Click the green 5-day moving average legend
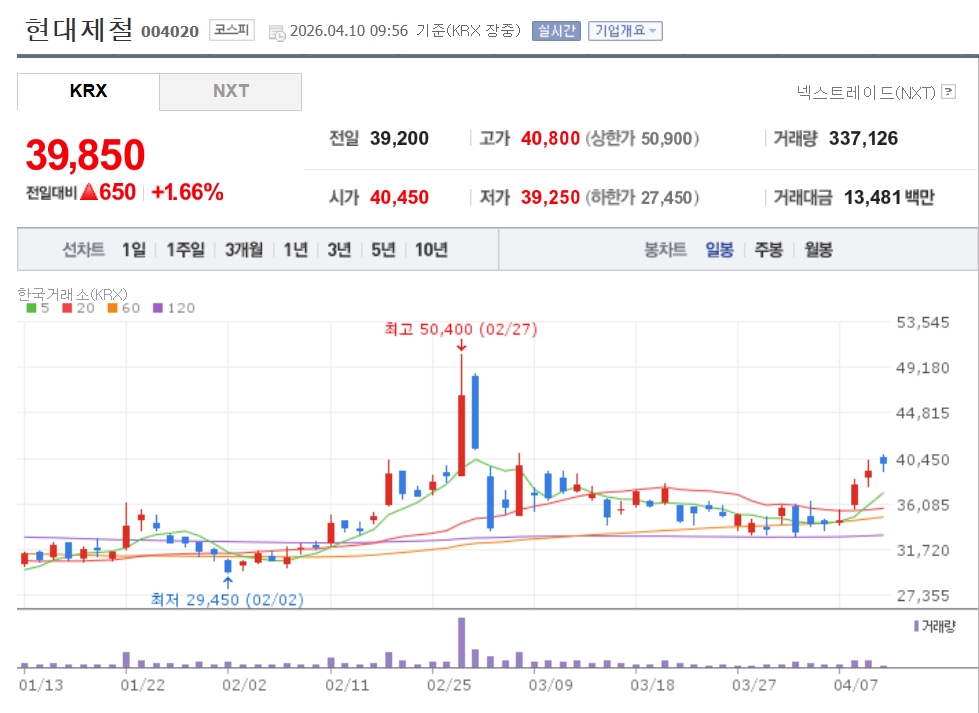 (36, 308)
